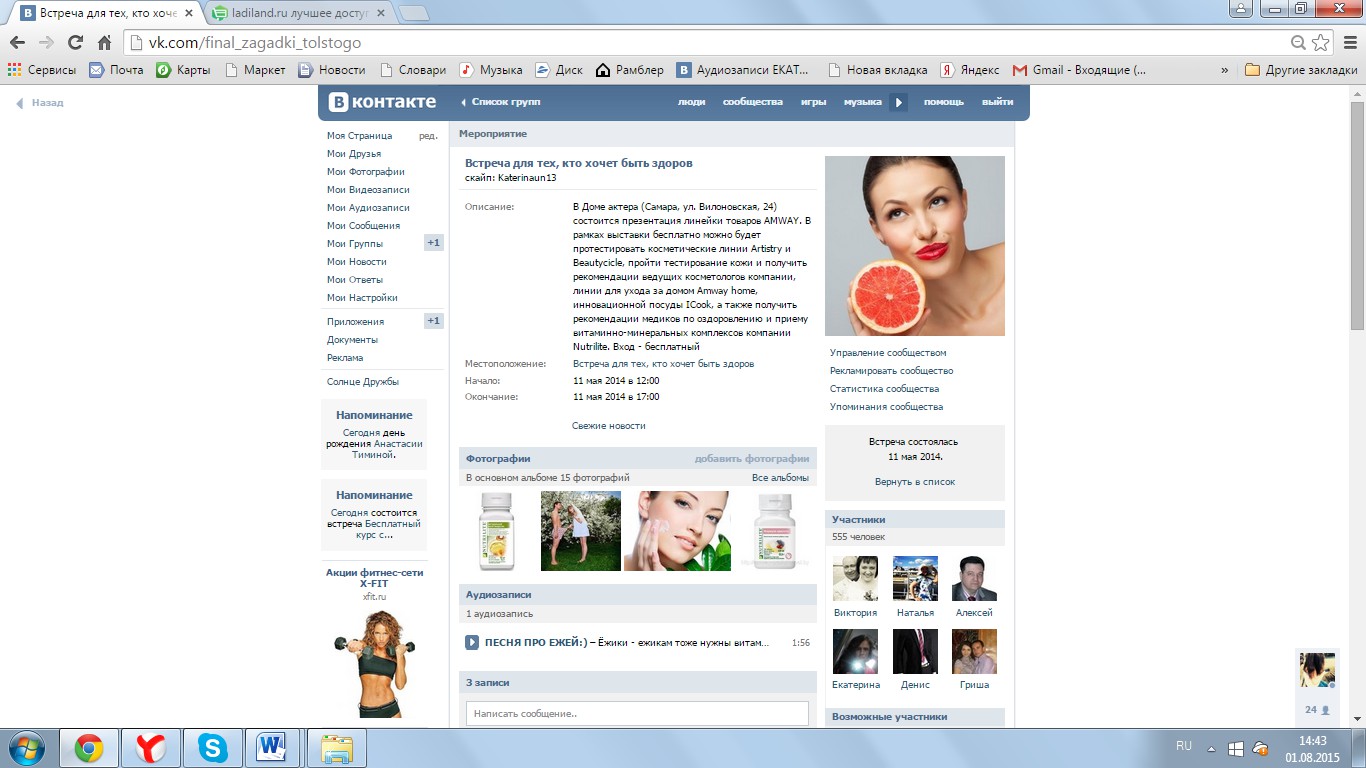
Task: Open the grapefruit woman community photo
Action: pyautogui.click(x=915, y=246)
